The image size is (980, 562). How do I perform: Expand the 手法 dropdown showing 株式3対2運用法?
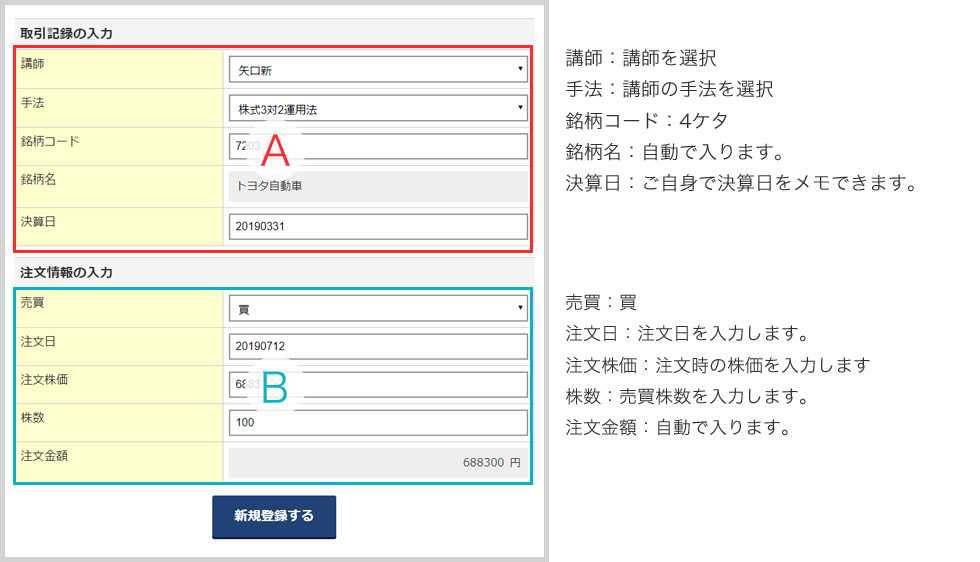coord(377,108)
